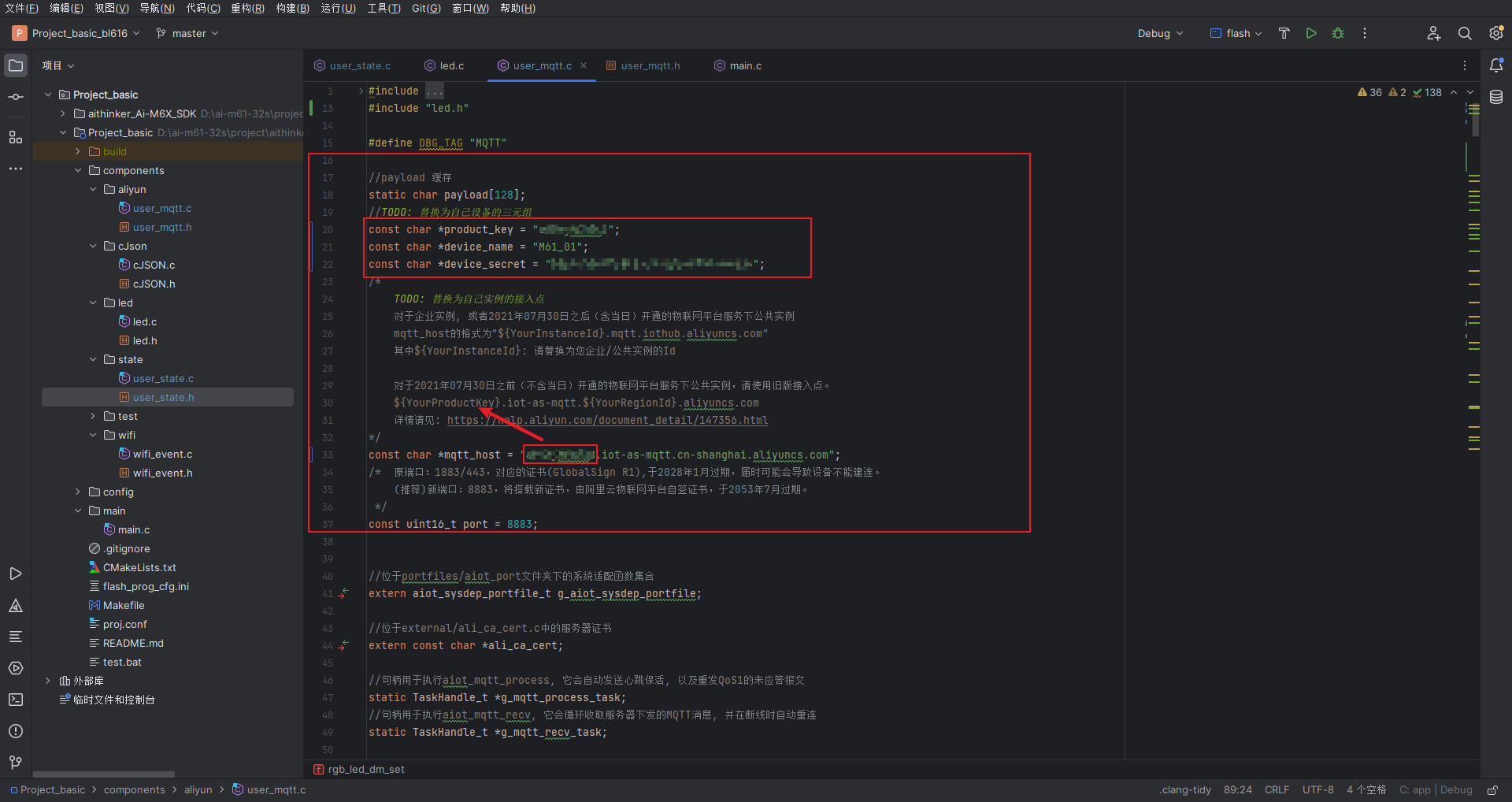Switch to user_state.c editor tab
1512x802 pixels.
(352, 65)
